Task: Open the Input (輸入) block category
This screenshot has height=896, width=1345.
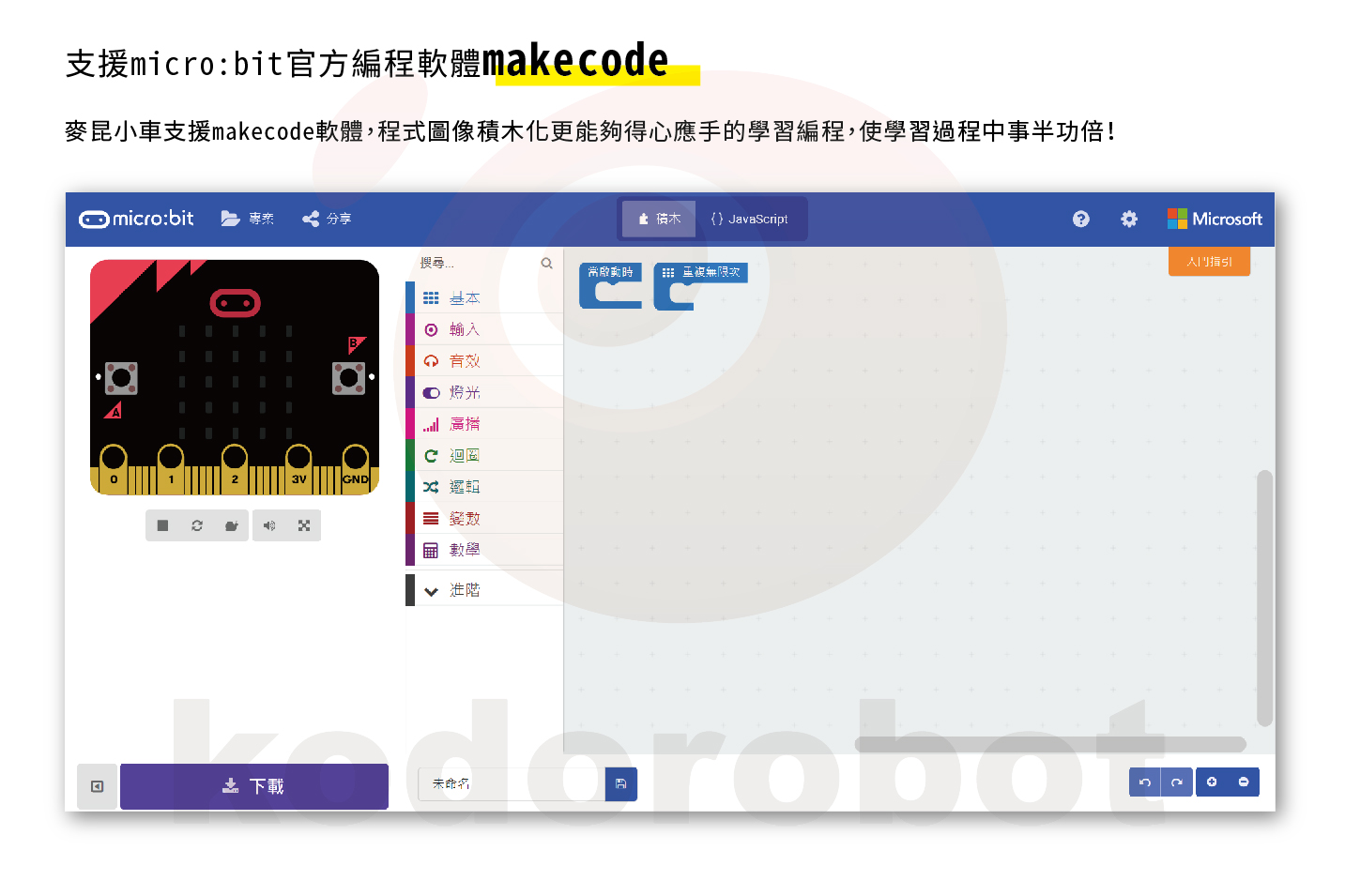Action: click(484, 329)
